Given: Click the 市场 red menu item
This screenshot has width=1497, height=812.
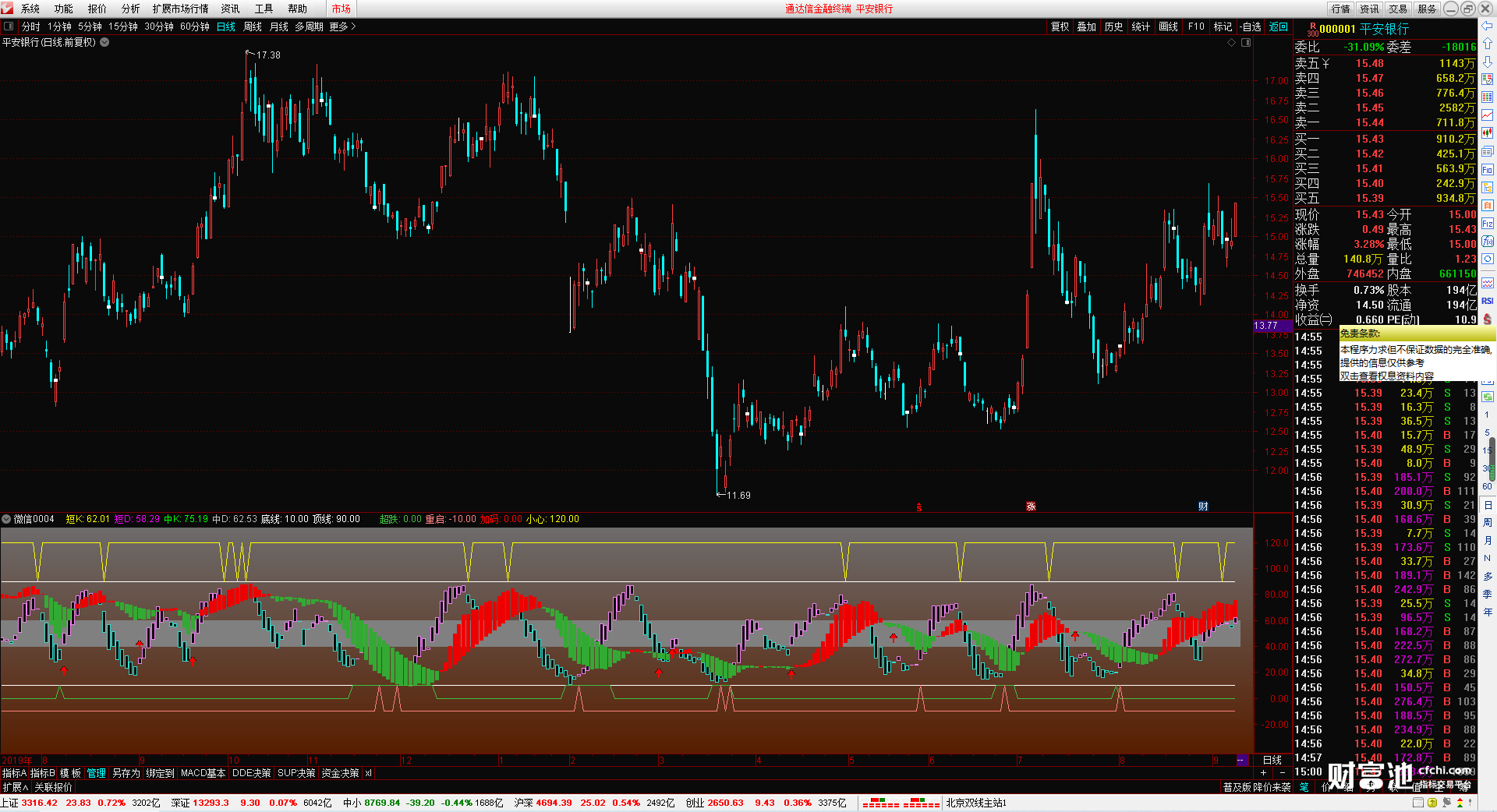Looking at the screenshot, I should tap(341, 9).
